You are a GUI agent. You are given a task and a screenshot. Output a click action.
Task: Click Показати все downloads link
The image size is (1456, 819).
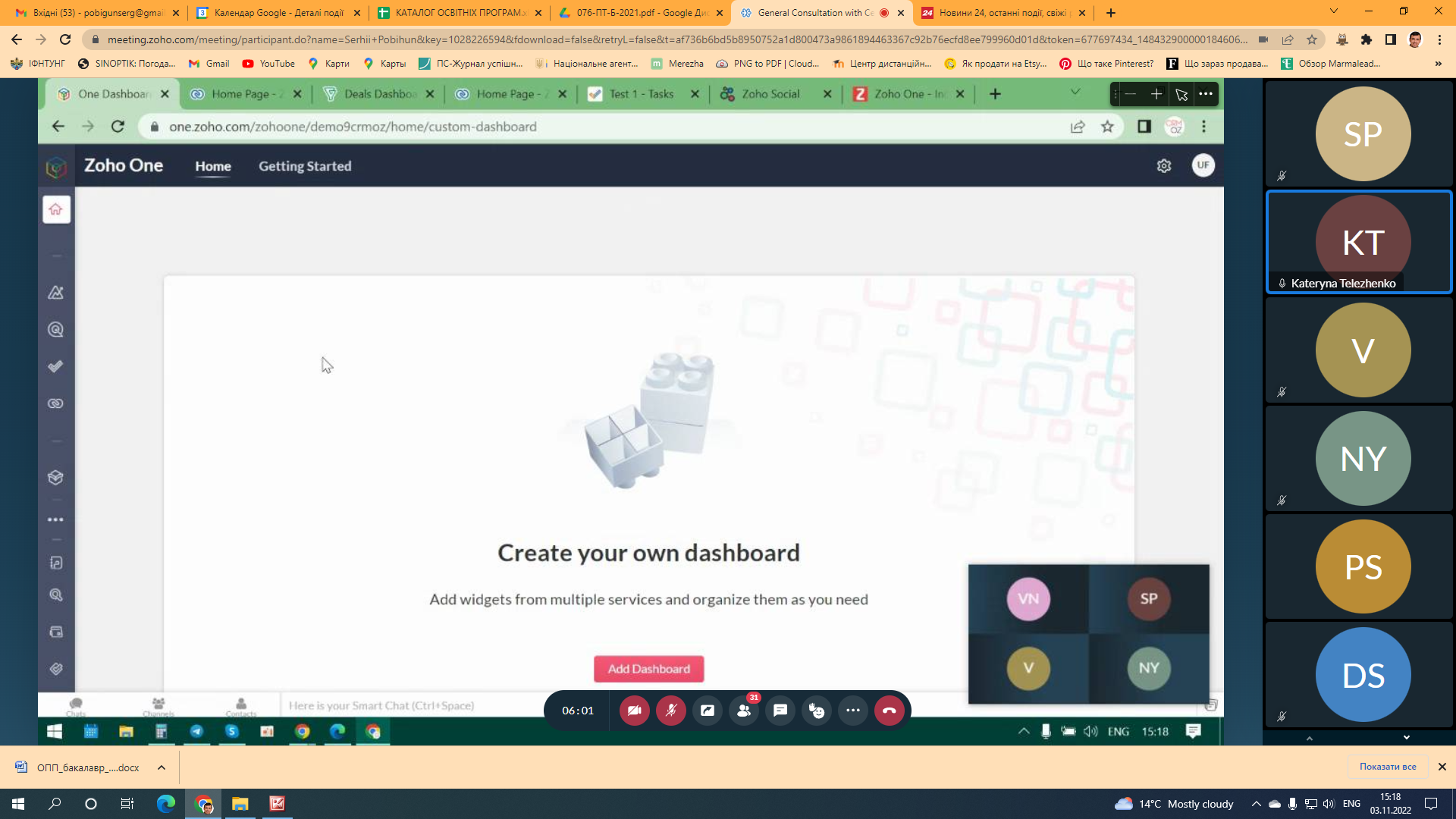click(1387, 767)
